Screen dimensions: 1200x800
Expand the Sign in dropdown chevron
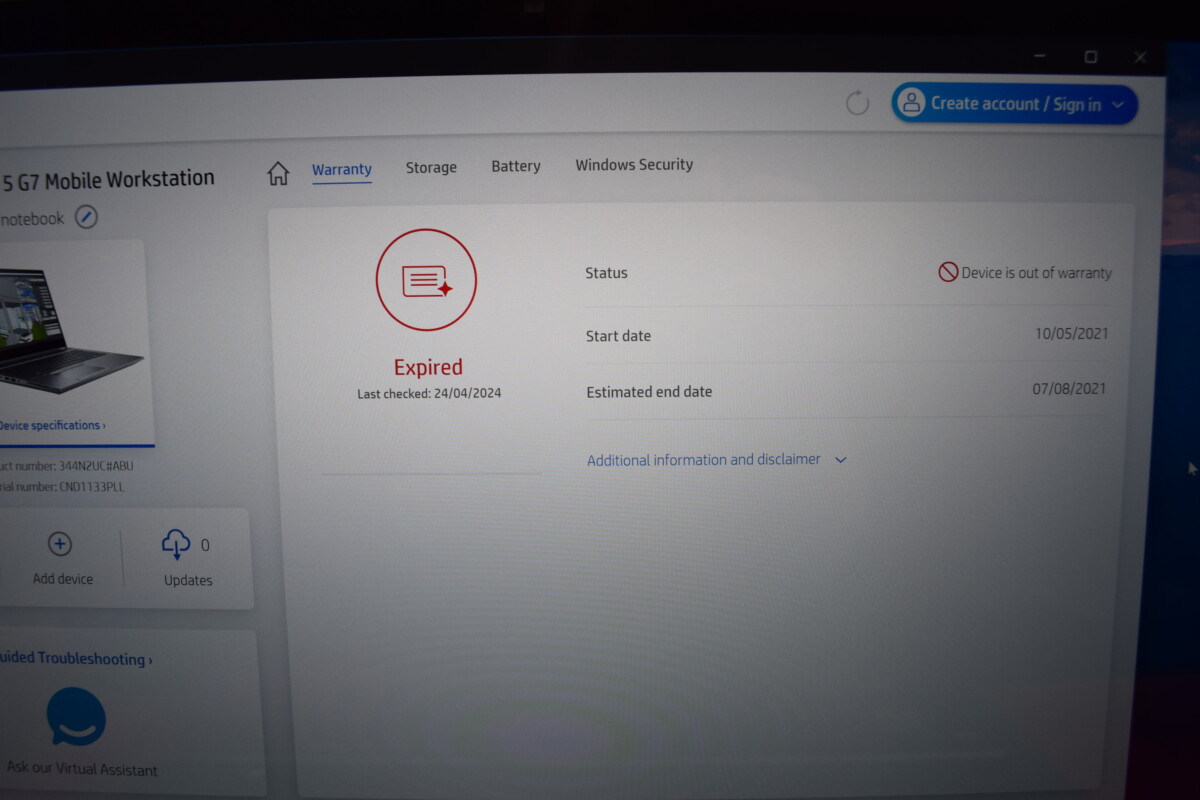[x=1118, y=104]
